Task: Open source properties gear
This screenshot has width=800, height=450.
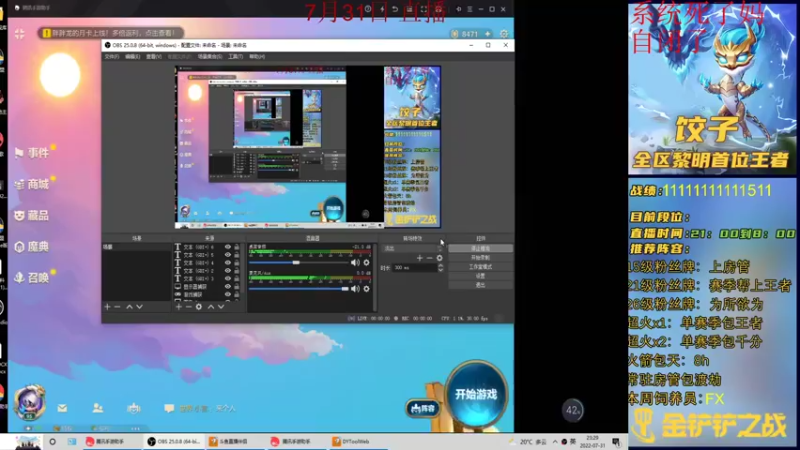Action: [199, 307]
